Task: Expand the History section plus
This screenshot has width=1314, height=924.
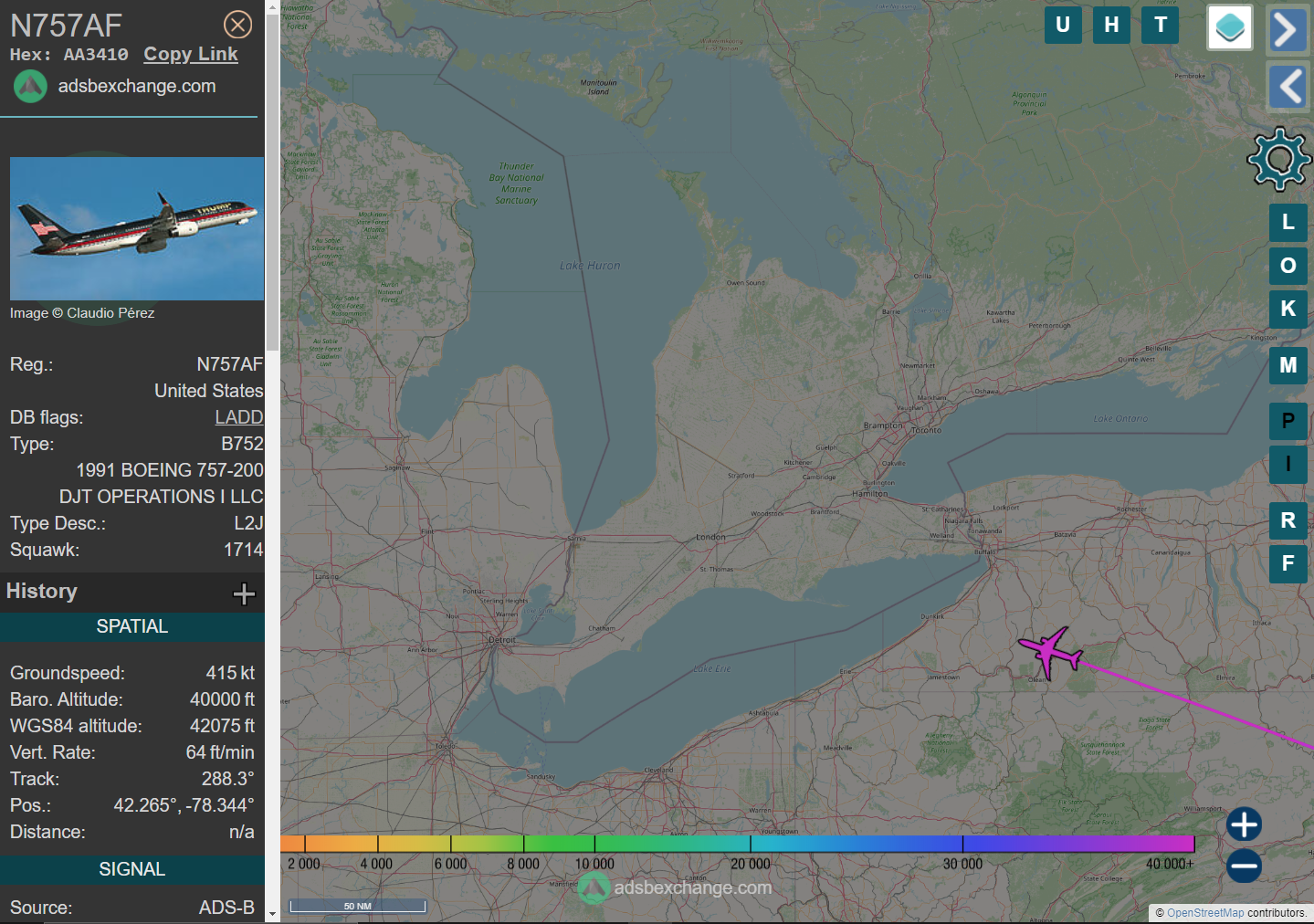Action: pyautogui.click(x=244, y=594)
